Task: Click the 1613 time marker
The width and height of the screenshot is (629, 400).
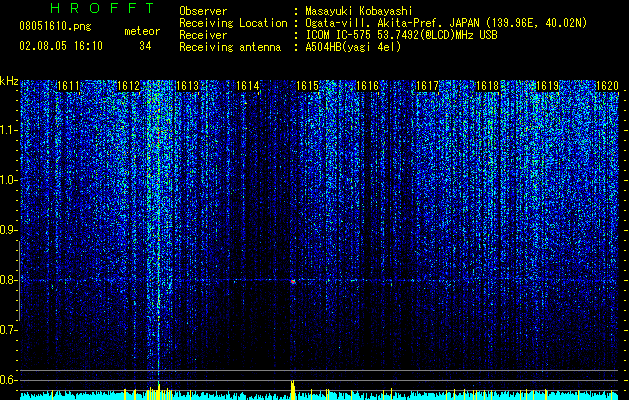Action: (x=188, y=86)
